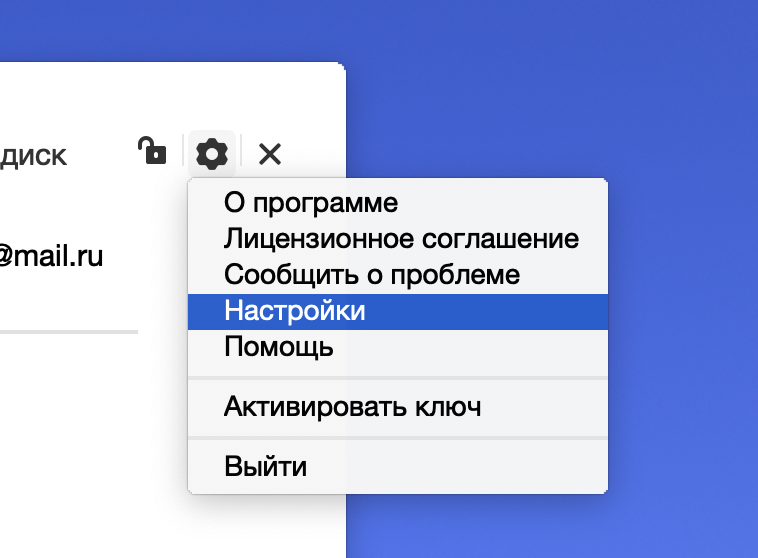The width and height of the screenshot is (758, 558).
Task: Click the separator line above Выйти
Action: 397,438
